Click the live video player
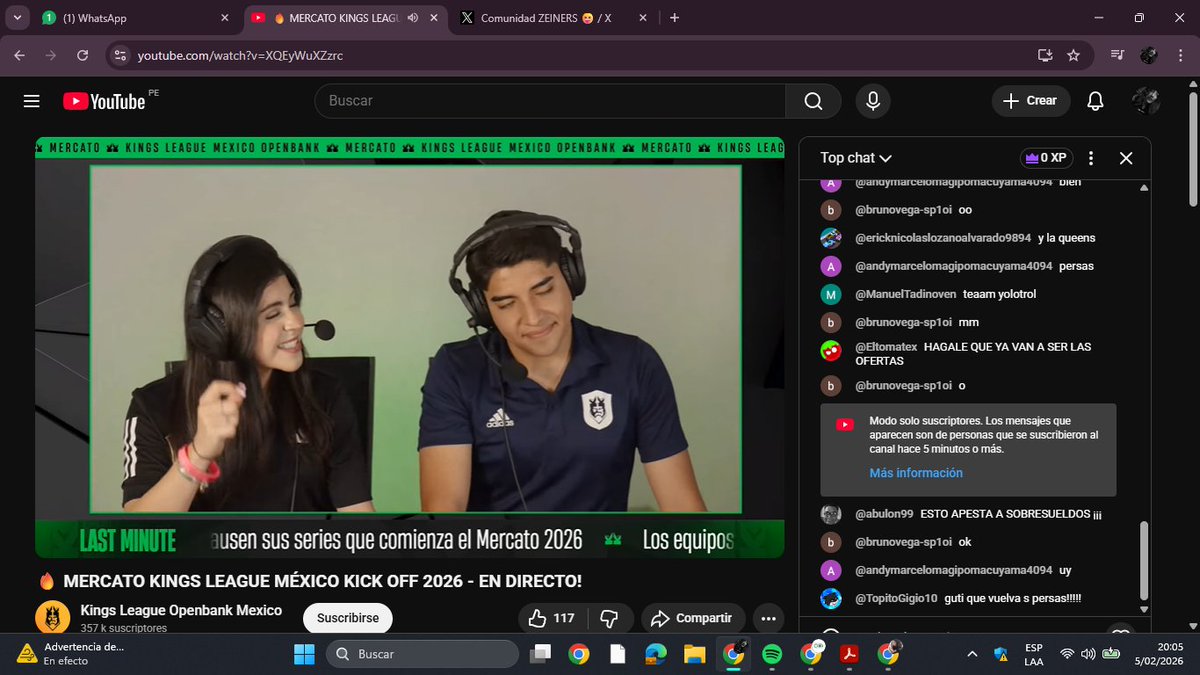1200x675 pixels. click(410, 347)
